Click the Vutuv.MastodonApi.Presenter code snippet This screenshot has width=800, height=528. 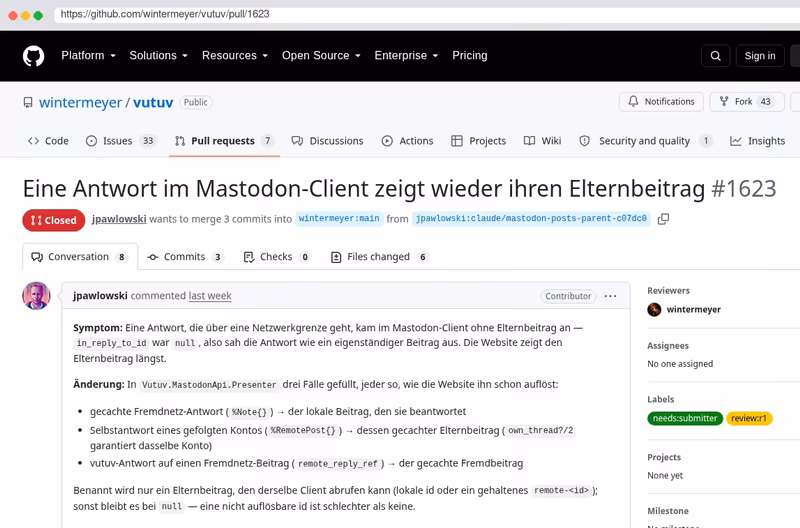[209, 385]
